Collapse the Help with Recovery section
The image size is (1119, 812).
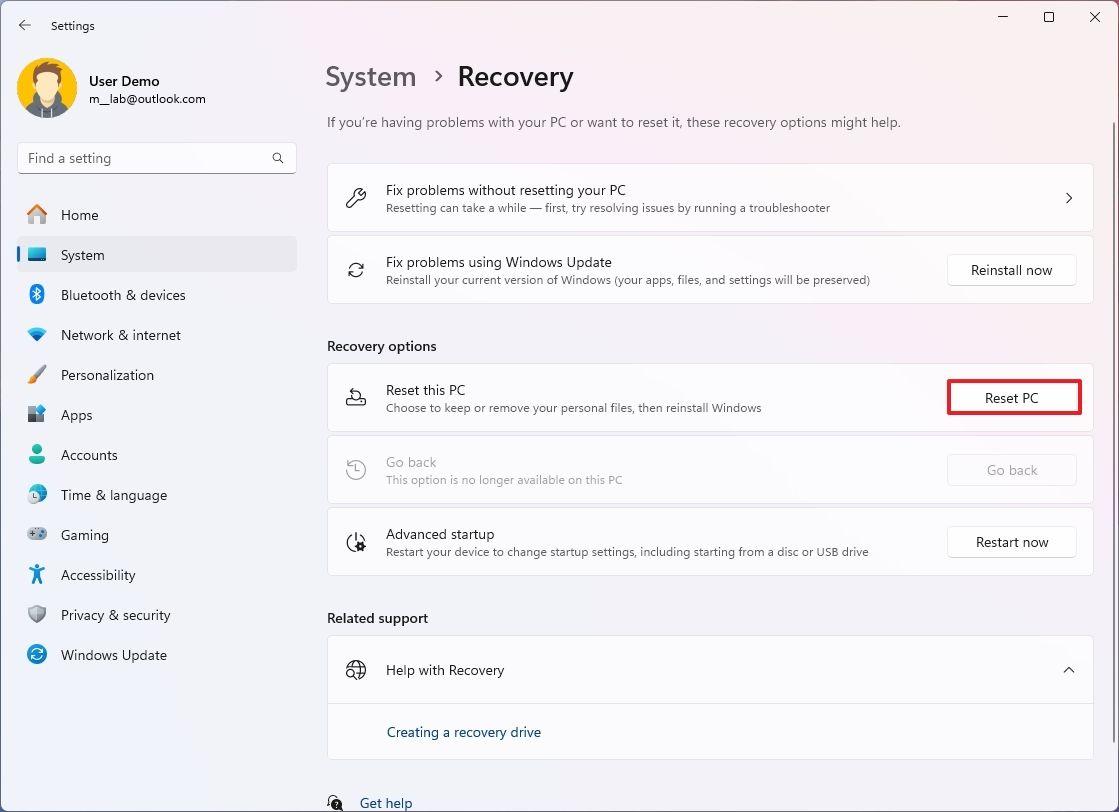point(1068,670)
